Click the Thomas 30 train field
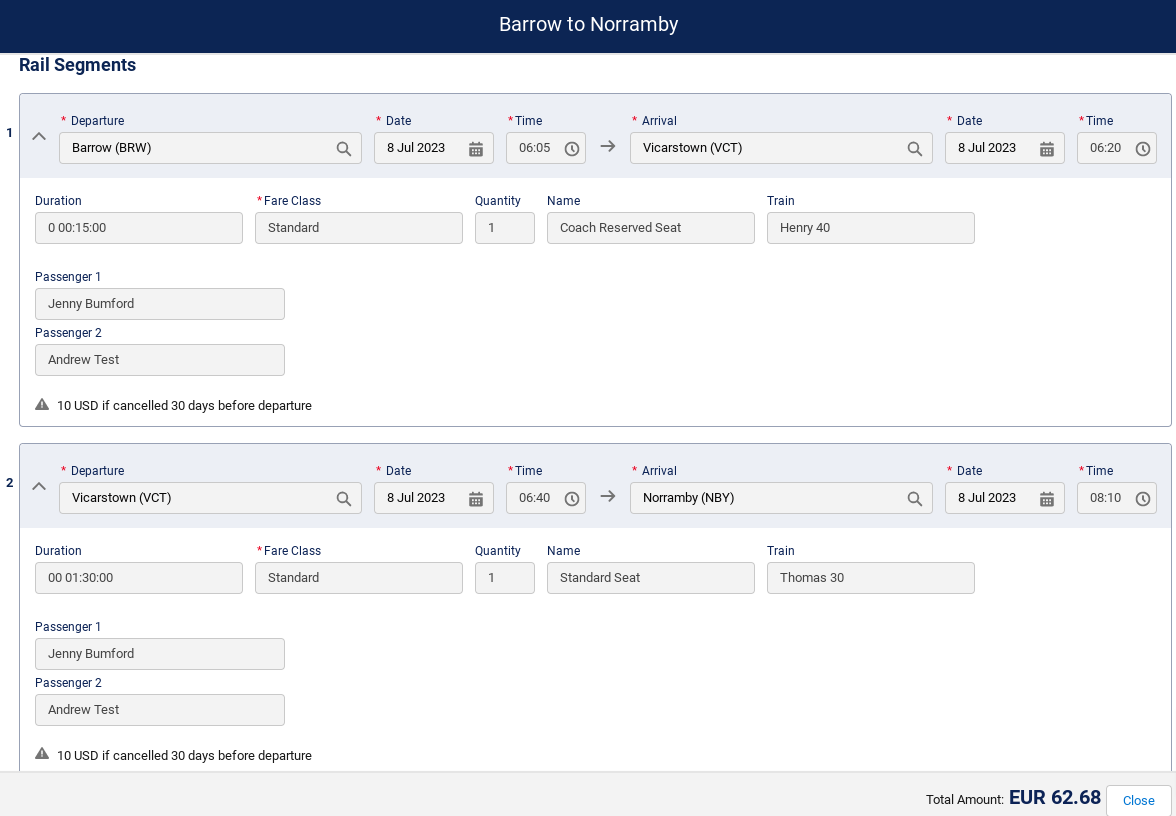The height and width of the screenshot is (816, 1176). point(870,578)
